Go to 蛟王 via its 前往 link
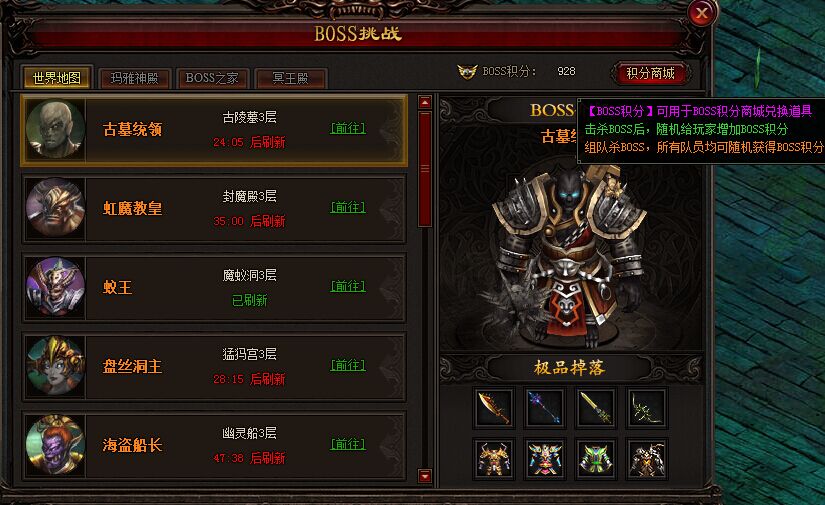Viewport: 825px width, 505px height. 348,286
